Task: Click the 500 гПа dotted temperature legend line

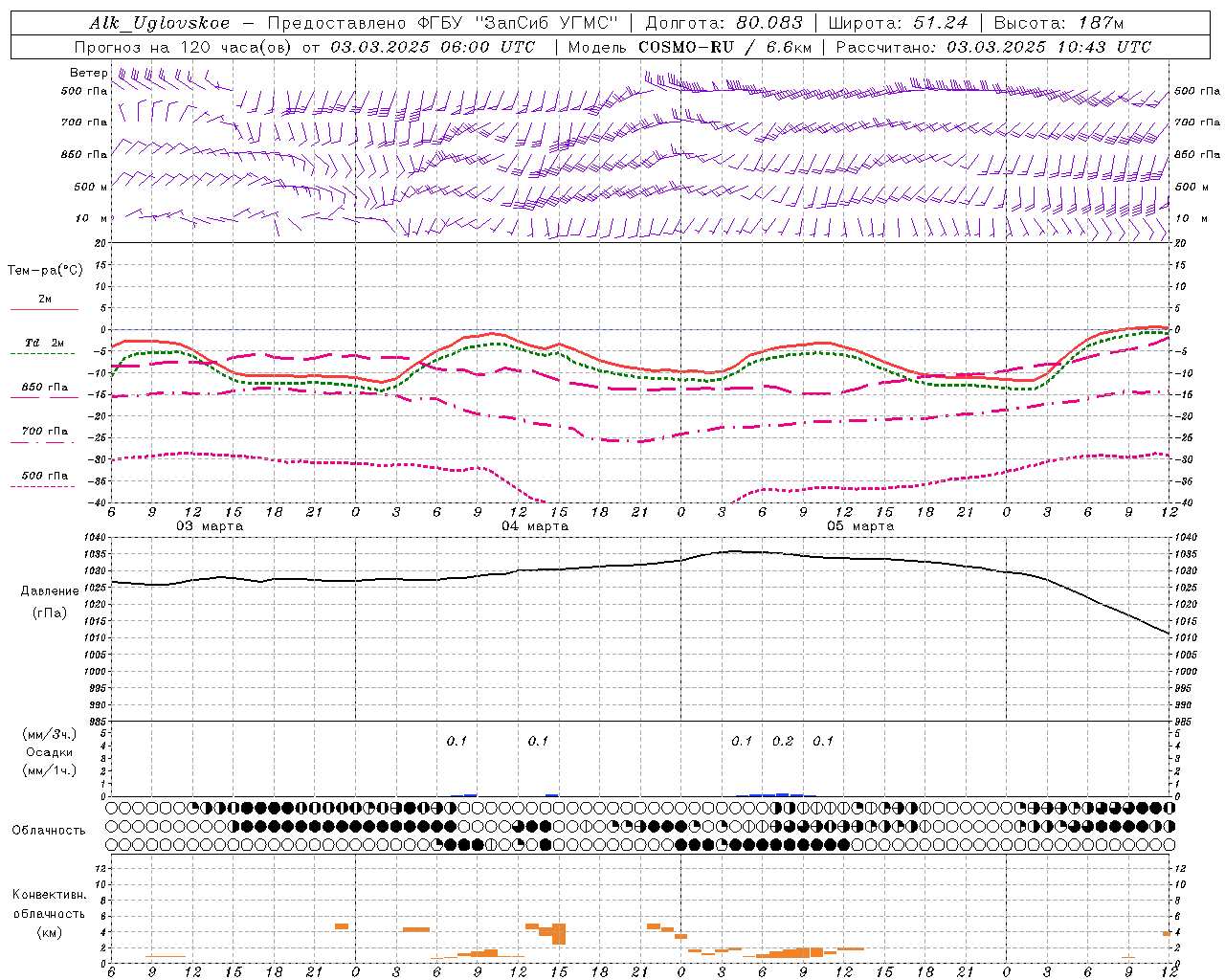Action: (x=42, y=486)
